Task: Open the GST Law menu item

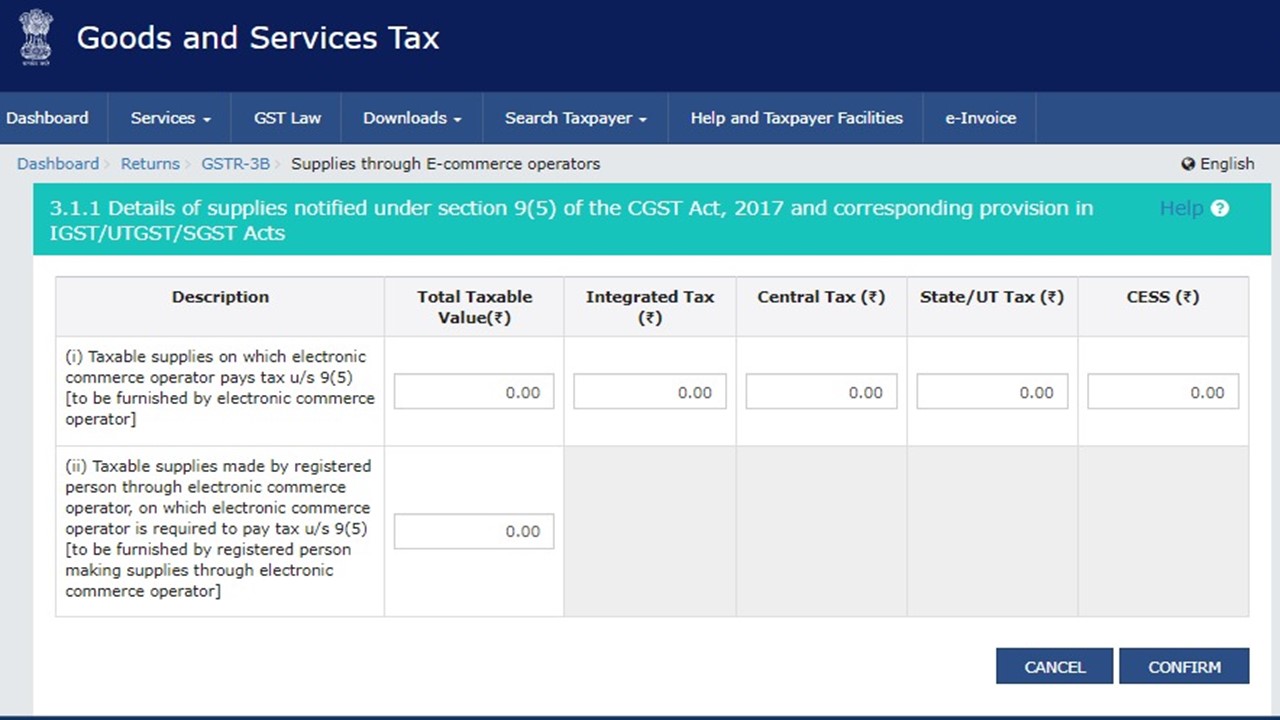Action: (x=287, y=118)
